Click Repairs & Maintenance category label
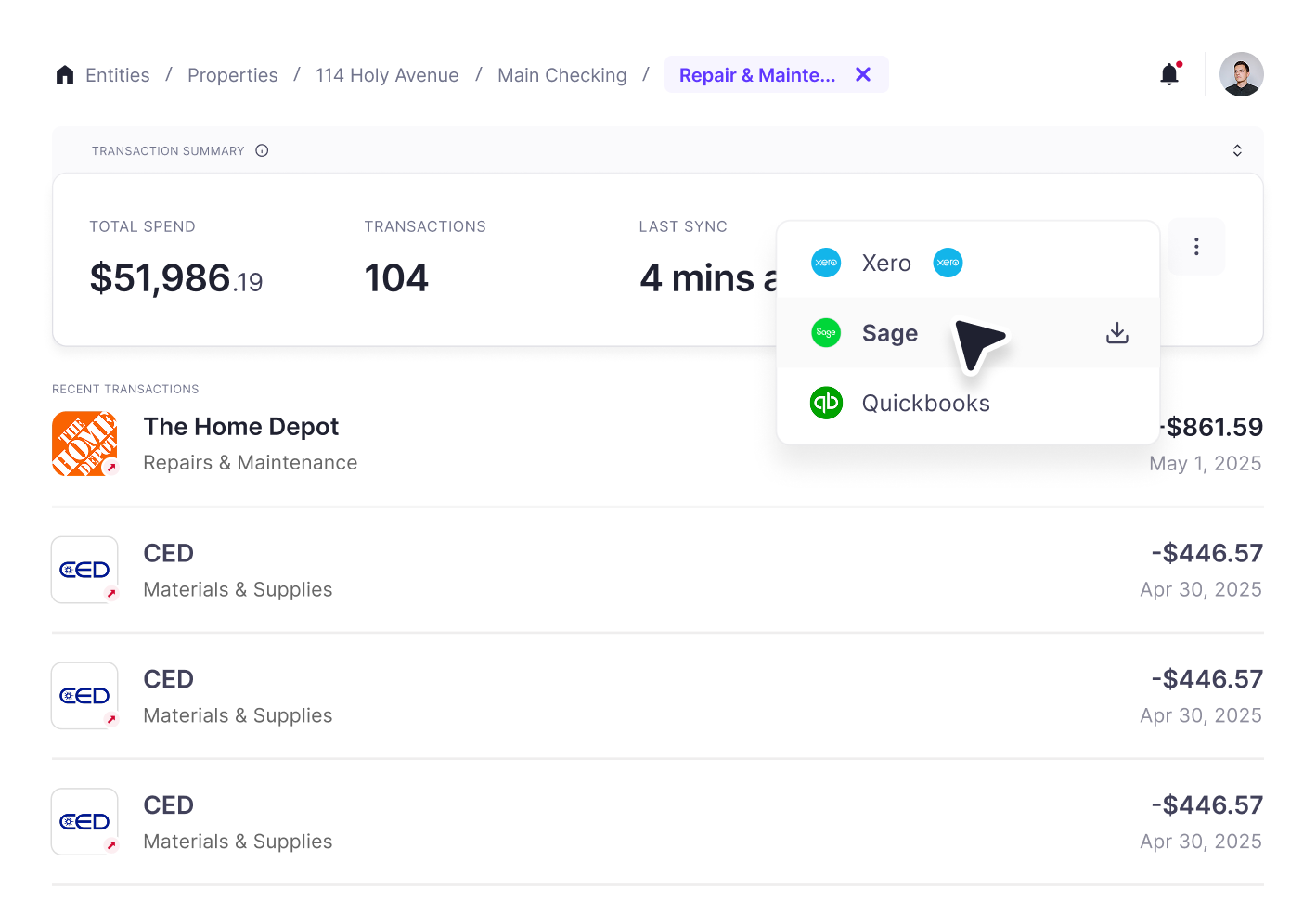Viewport: 1316px width, 913px height. click(251, 463)
